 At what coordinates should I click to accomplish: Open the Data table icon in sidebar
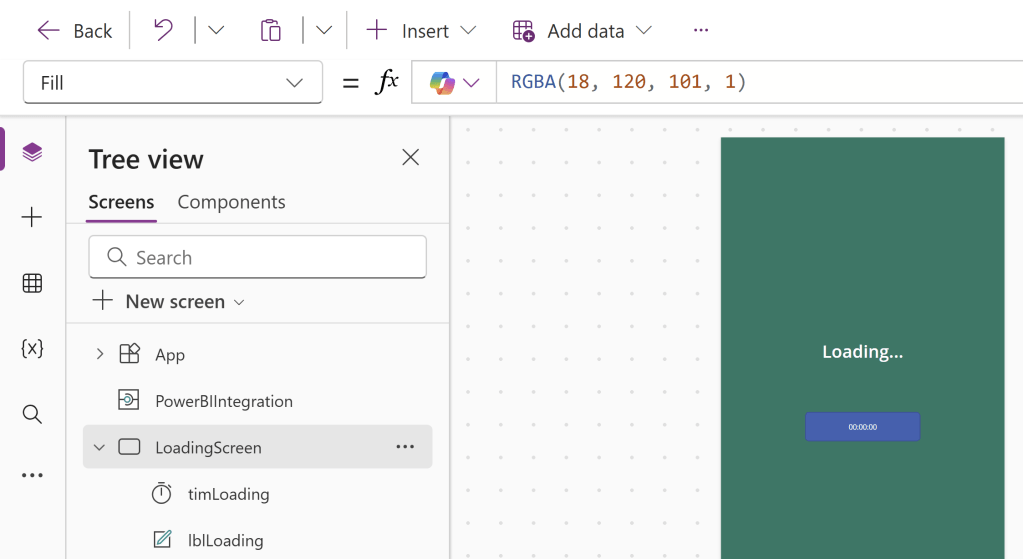[32, 283]
